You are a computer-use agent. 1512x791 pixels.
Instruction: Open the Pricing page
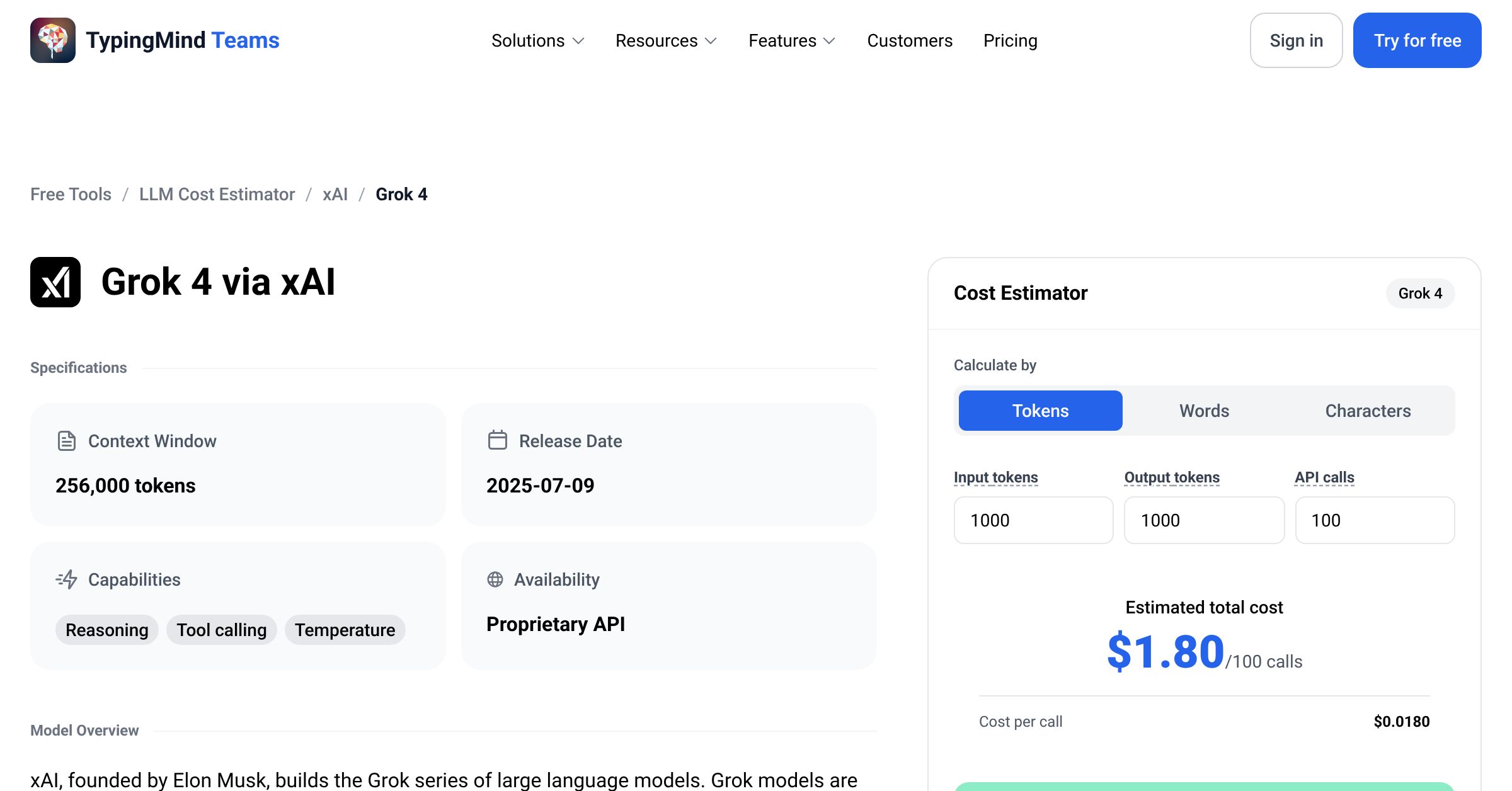point(1011,41)
